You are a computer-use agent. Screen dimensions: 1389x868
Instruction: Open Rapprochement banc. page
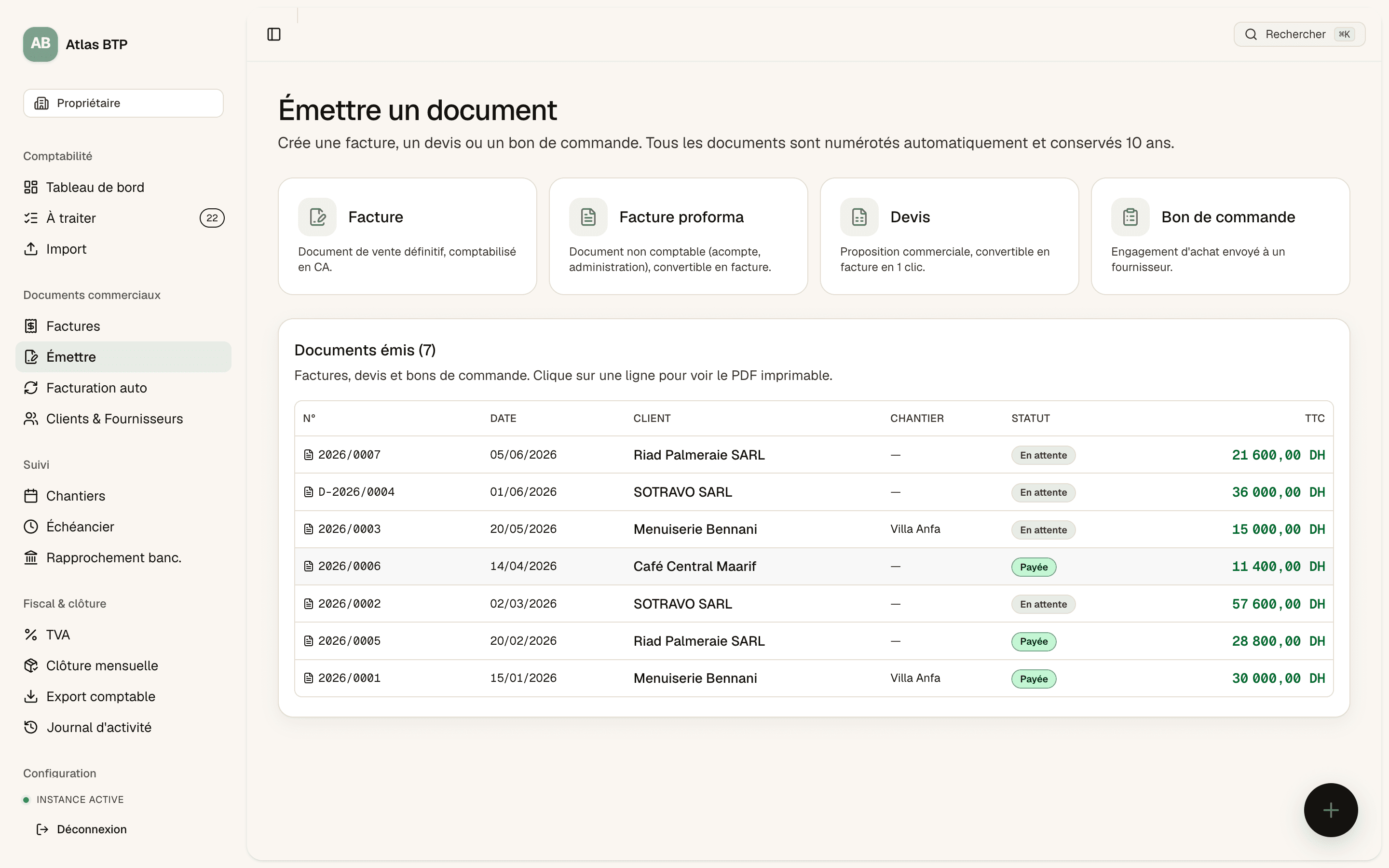[x=123, y=558]
